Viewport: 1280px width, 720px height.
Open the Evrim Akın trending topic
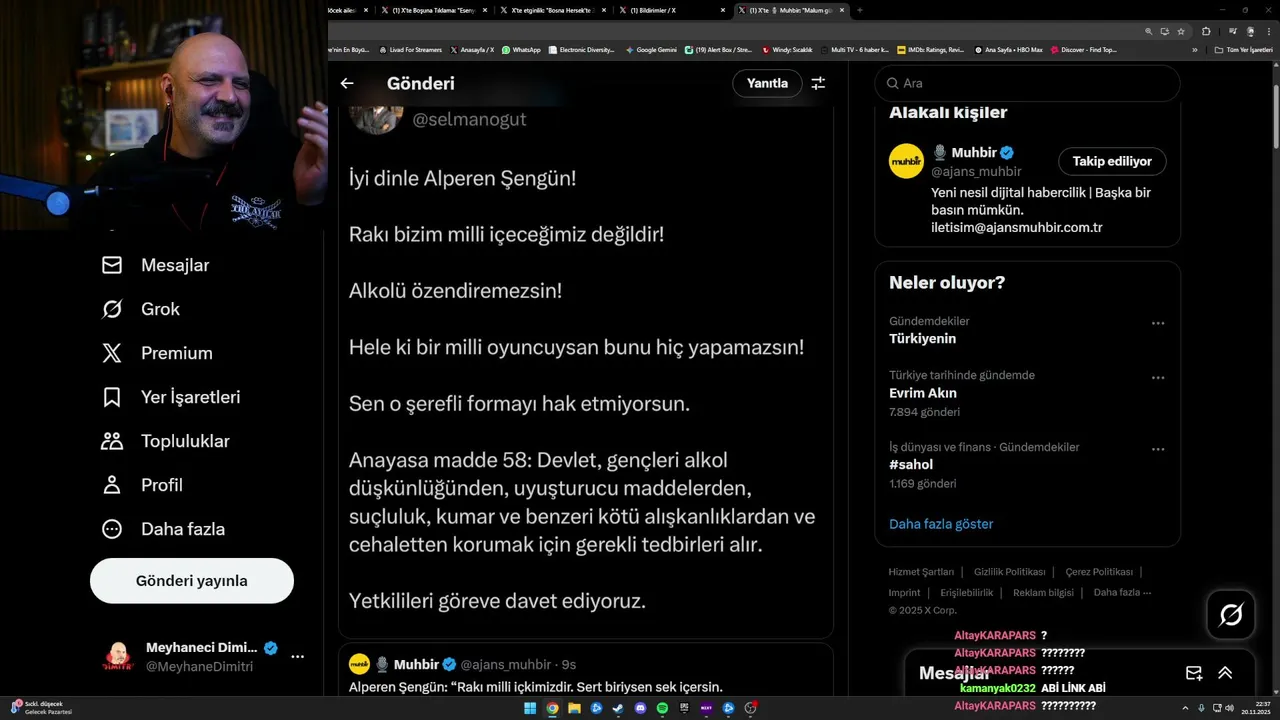(923, 393)
